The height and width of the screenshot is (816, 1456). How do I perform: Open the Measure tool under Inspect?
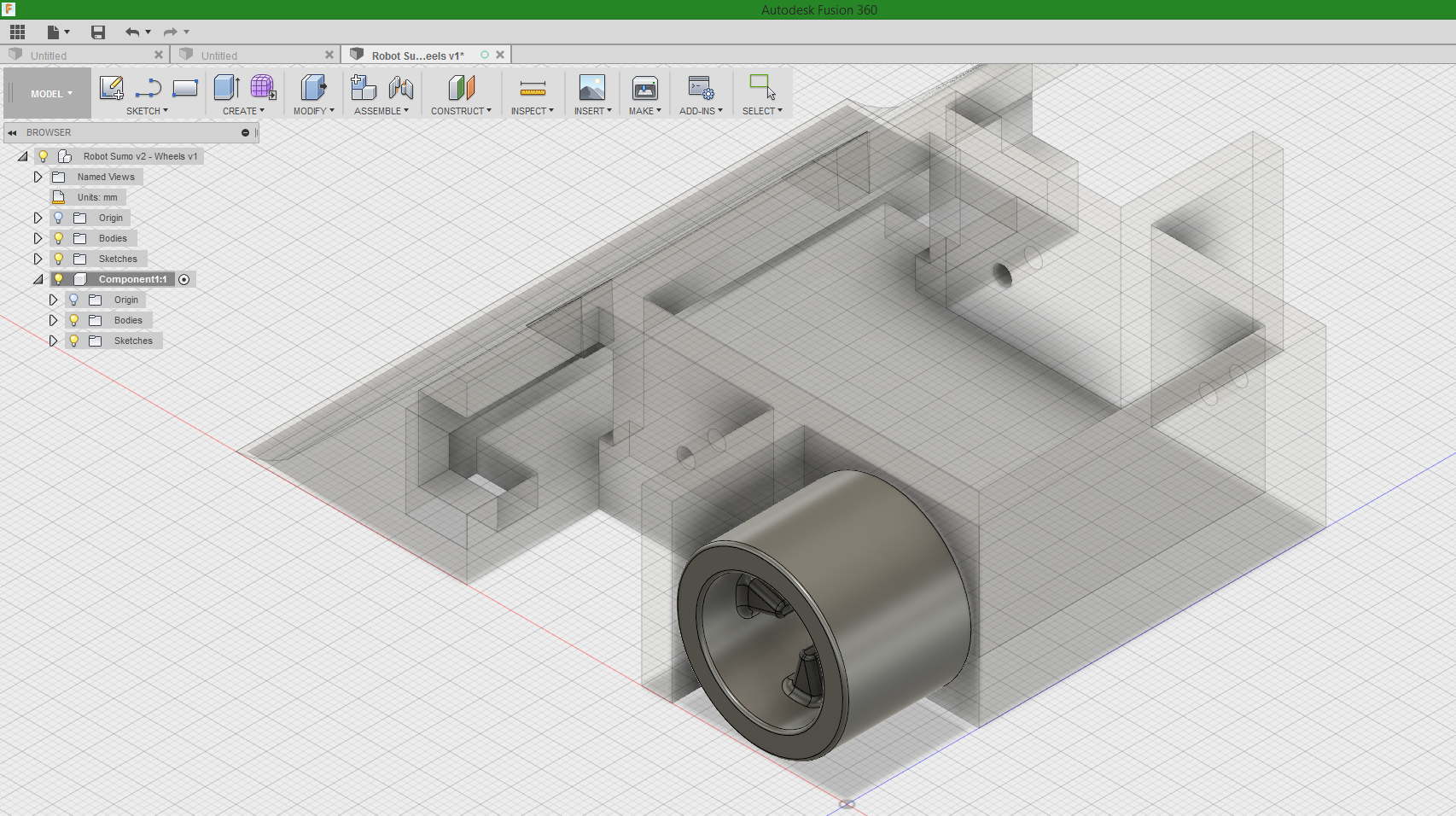click(x=532, y=88)
